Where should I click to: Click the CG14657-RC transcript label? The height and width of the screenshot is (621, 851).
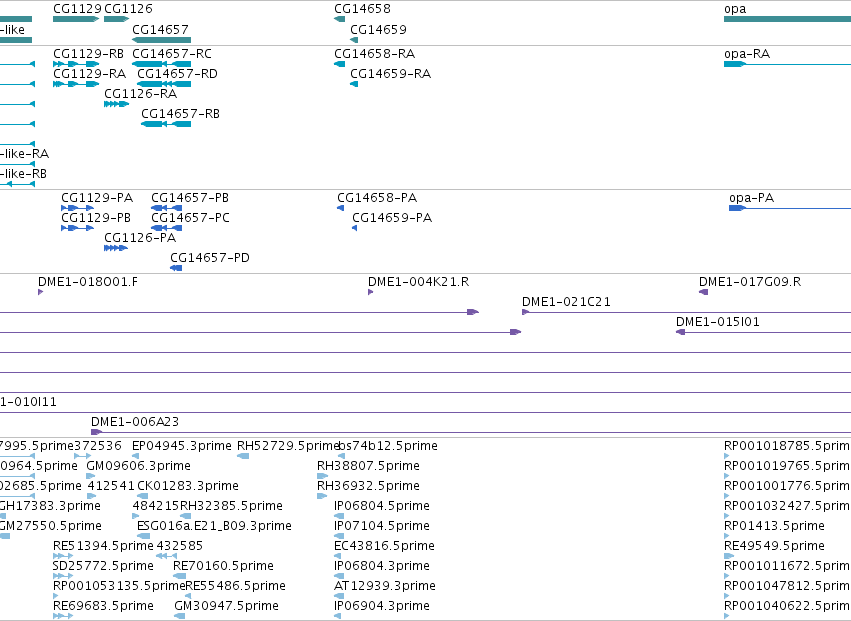[x=172, y=54]
